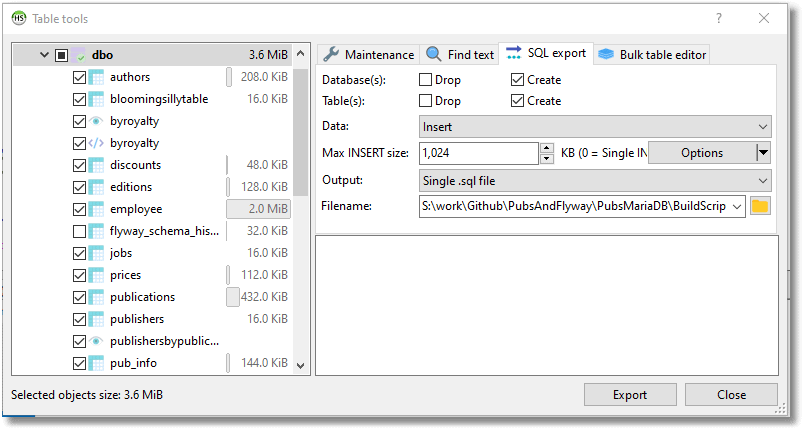Uncheck Create checkbox for Table(s)
The width and height of the screenshot is (804, 431).
click(x=517, y=101)
